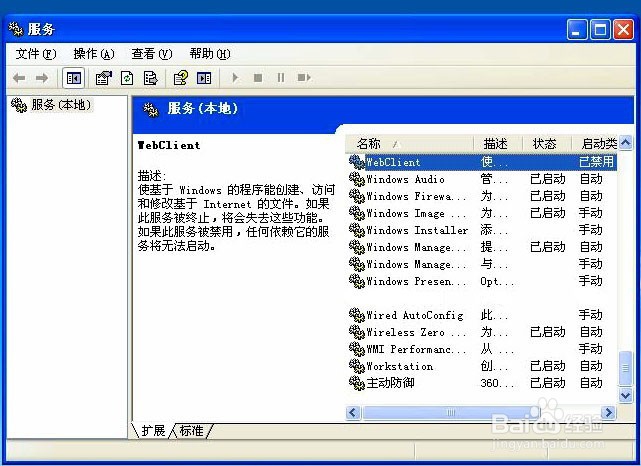Select the Wireless Zero service row
This screenshot has height=466, width=641.
(x=482, y=332)
